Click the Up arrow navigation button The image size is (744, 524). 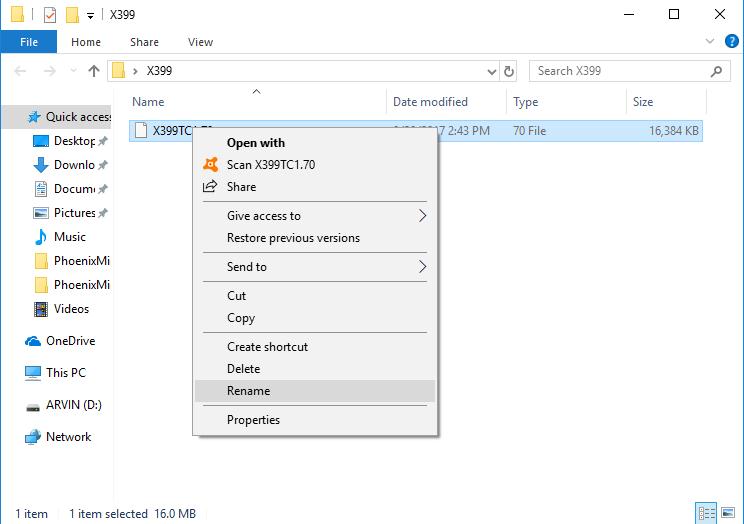click(94, 71)
